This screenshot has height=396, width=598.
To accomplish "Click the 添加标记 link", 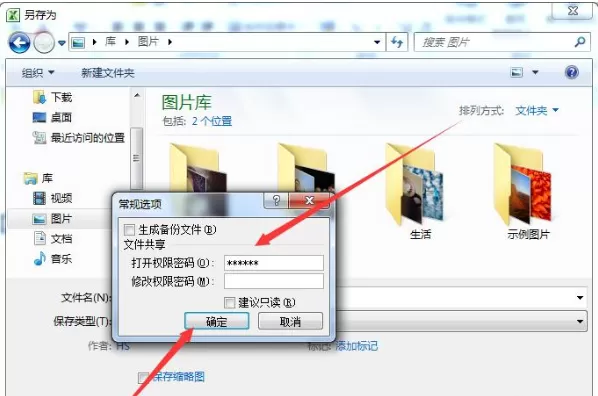I will coord(357,346).
